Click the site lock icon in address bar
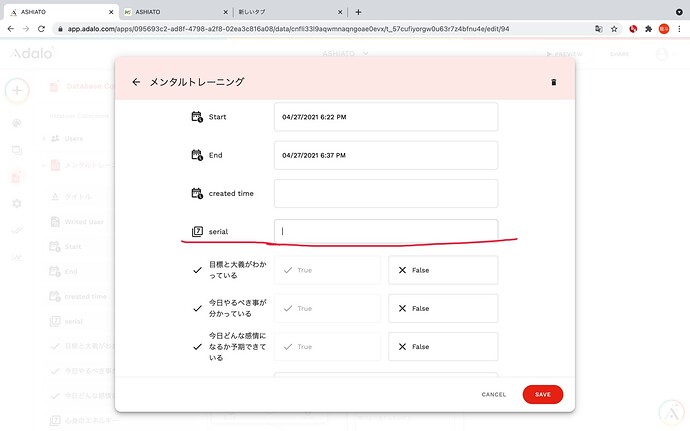Viewport: 690px width, 431px height. click(60, 29)
